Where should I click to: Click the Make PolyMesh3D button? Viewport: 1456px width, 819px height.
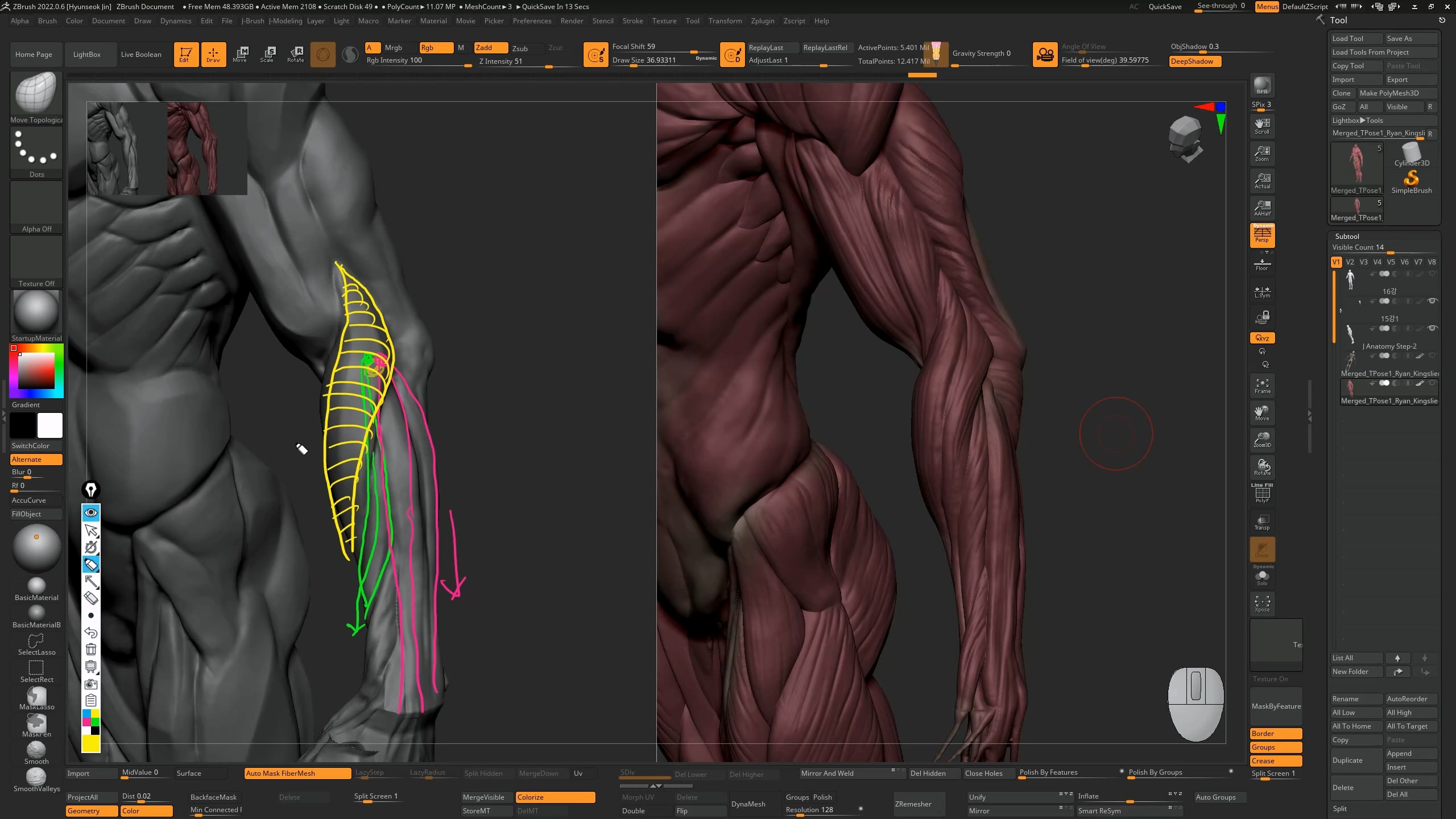[1389, 93]
